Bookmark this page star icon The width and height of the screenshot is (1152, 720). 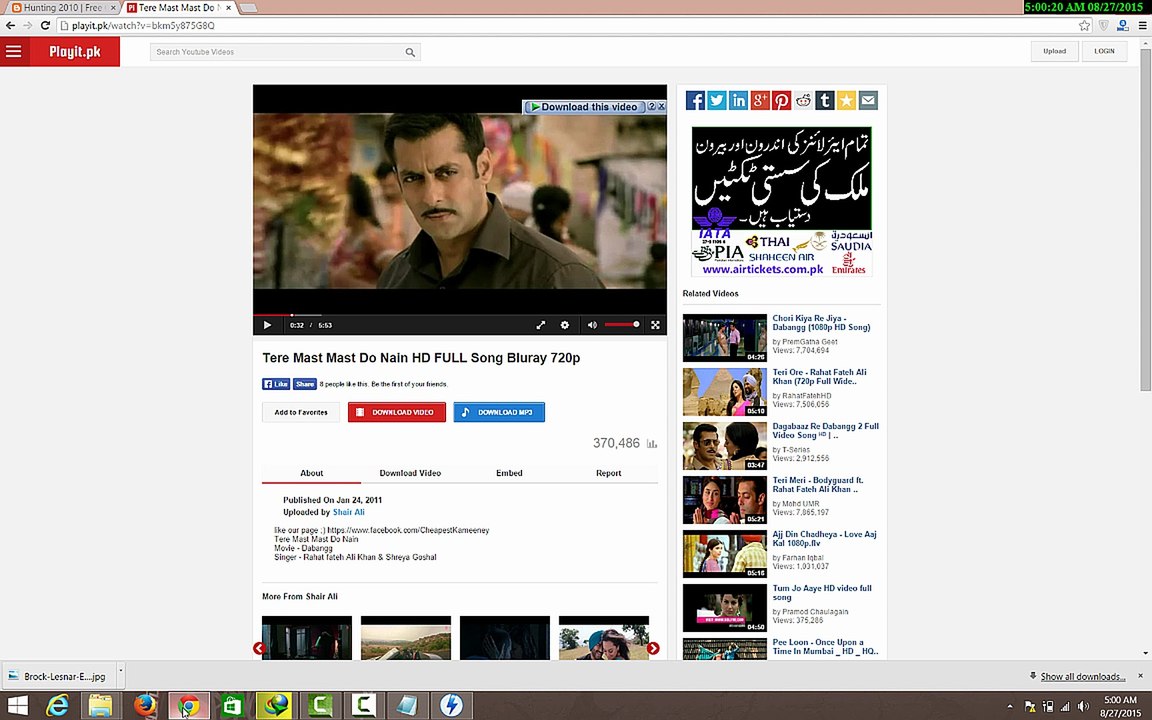pos(1084,26)
